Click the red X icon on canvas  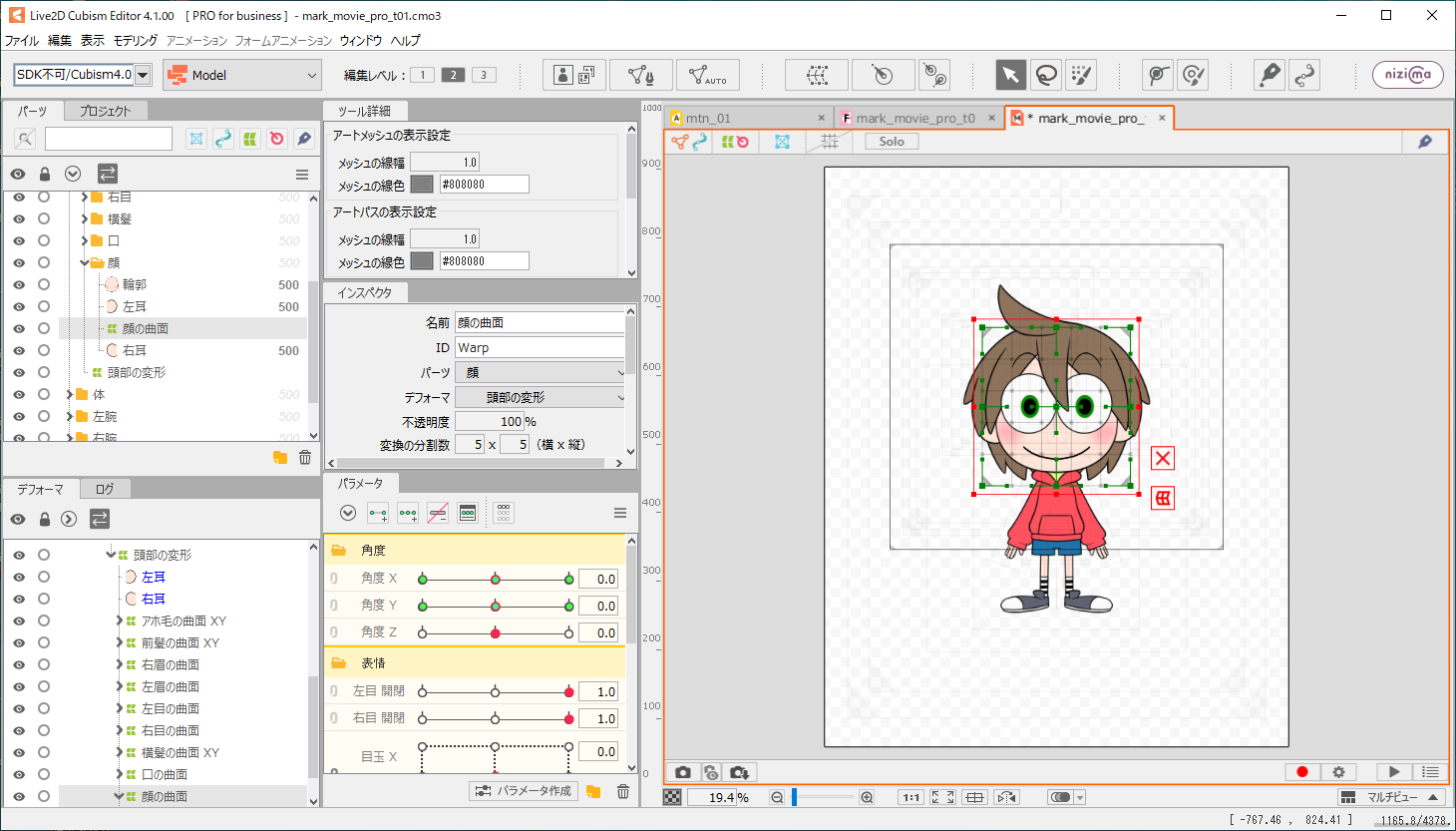(1163, 458)
